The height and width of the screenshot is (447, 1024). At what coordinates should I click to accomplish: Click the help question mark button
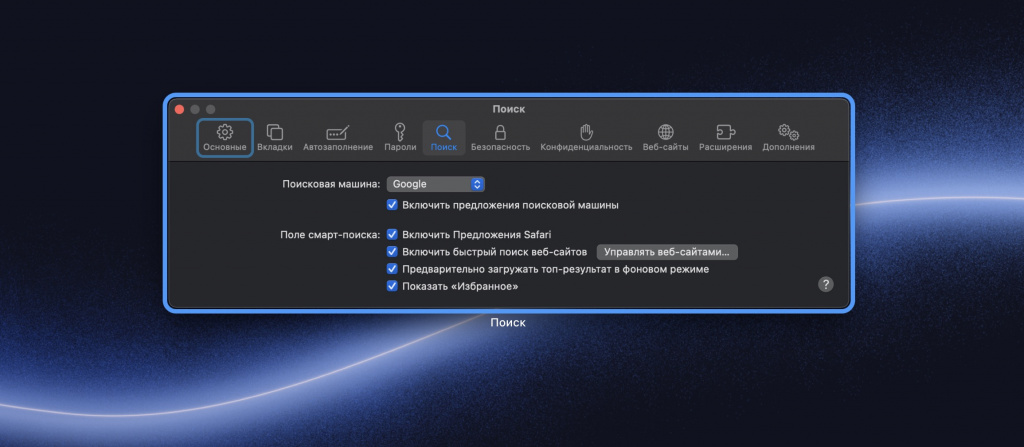coord(825,284)
